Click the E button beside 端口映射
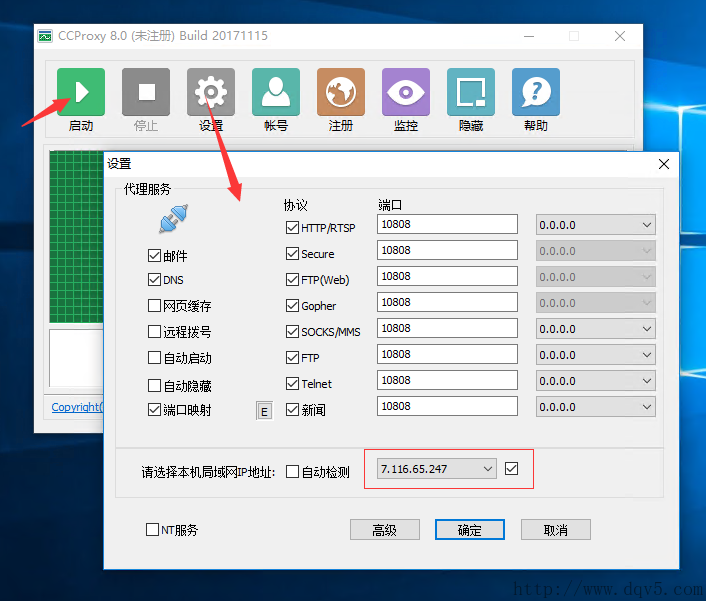 pyautogui.click(x=264, y=411)
